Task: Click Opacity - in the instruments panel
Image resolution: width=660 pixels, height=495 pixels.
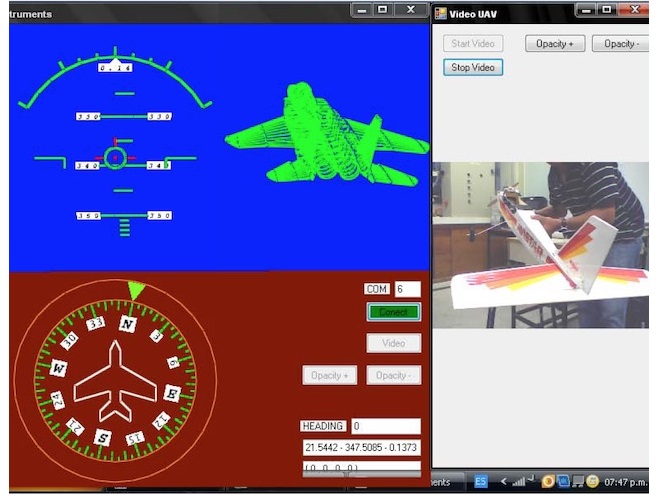Action: click(393, 375)
